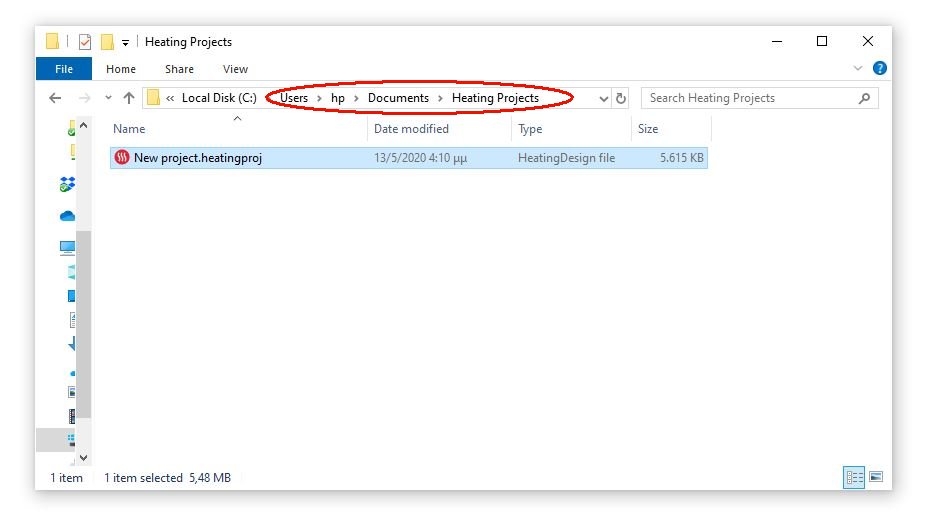Switch to Details view in status bar

pos(855,478)
